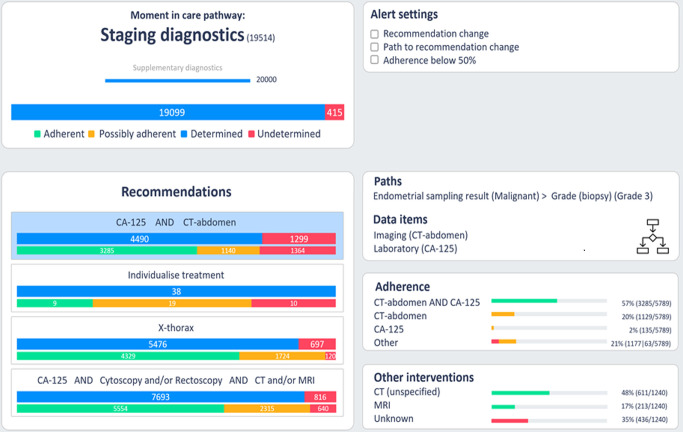Click the green Adherent legend square

tap(37, 134)
